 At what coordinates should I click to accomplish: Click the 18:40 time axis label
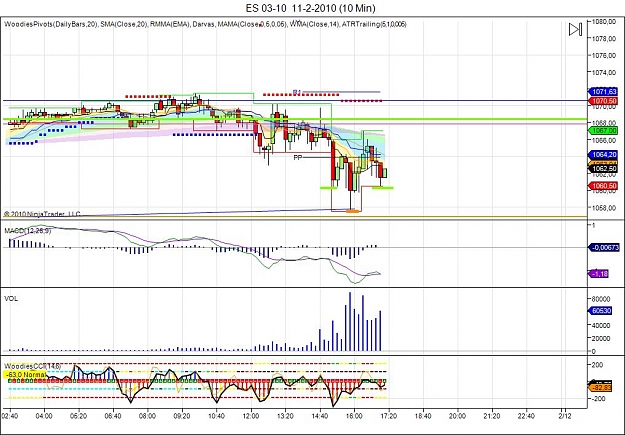click(x=423, y=416)
